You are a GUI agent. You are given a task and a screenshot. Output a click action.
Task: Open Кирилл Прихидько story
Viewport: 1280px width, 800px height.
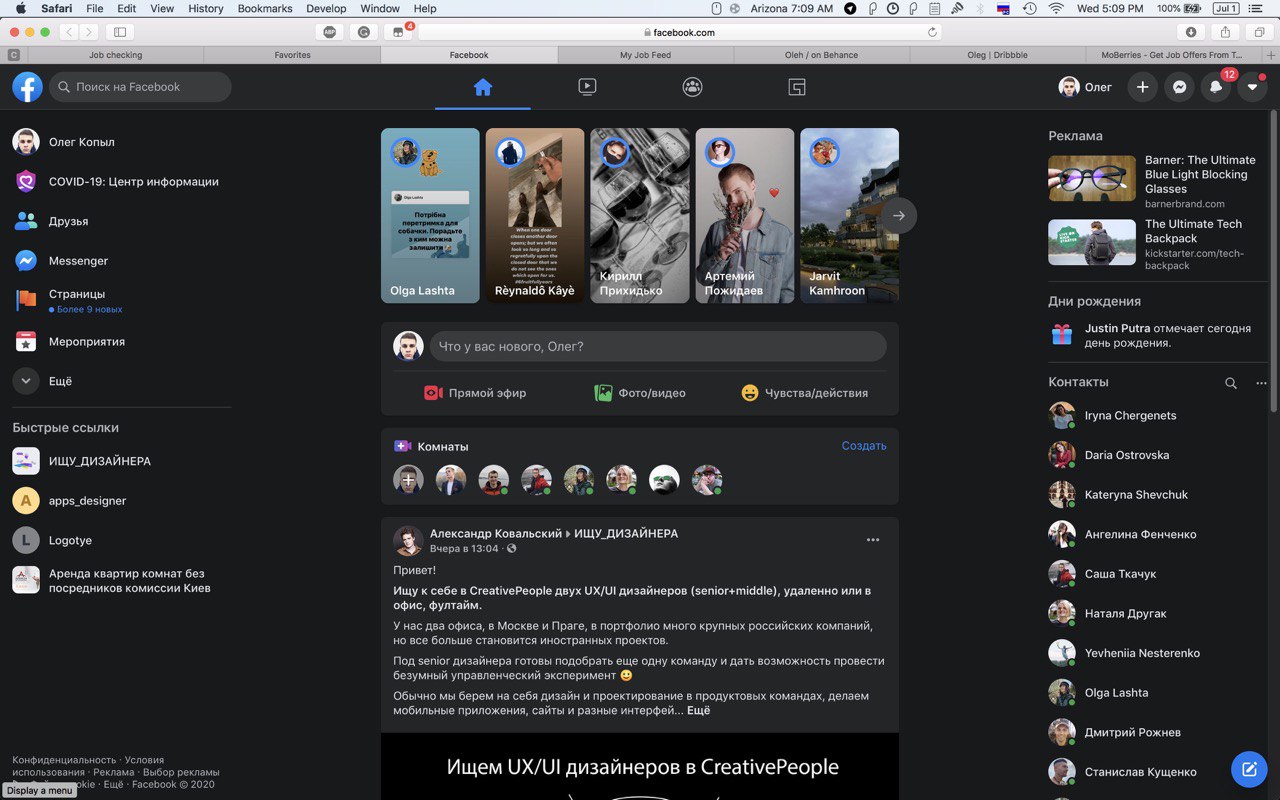640,215
